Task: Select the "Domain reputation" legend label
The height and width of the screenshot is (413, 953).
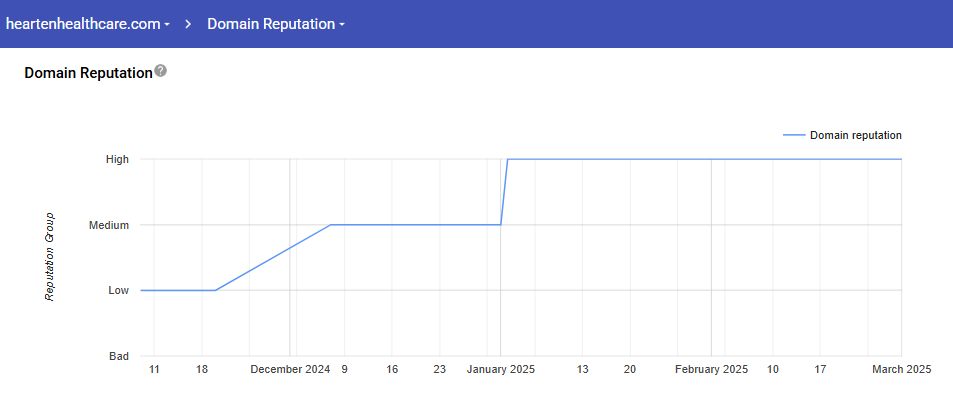Action: (x=855, y=135)
